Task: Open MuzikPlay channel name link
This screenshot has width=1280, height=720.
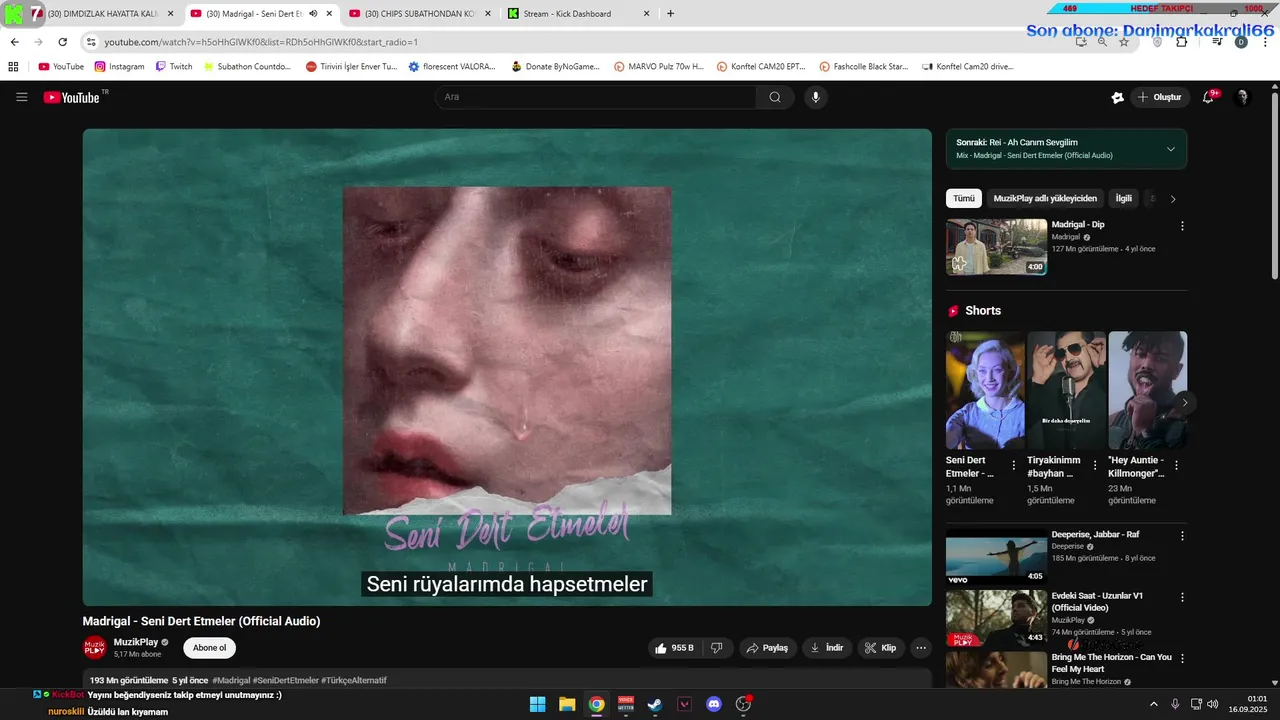Action: 135,642
